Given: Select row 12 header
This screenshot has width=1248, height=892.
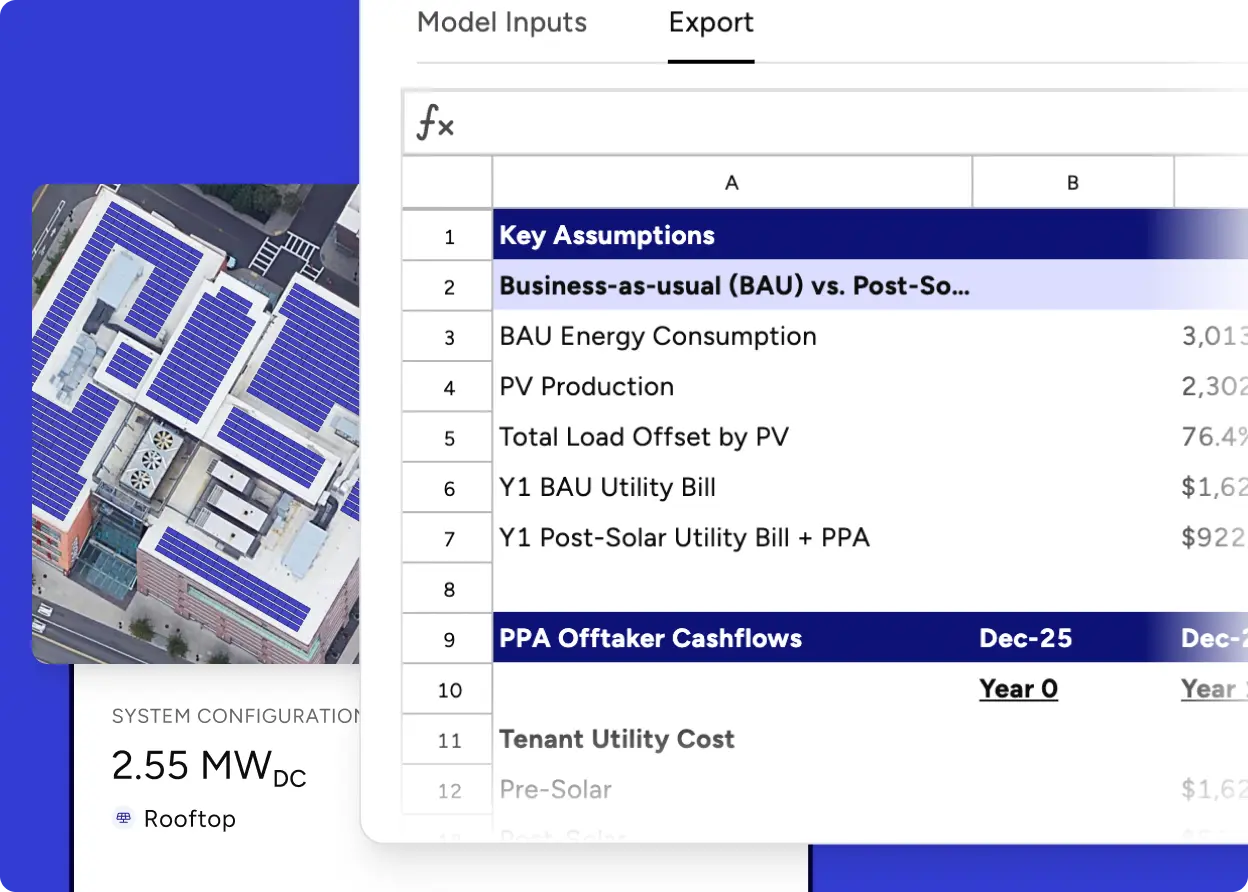Looking at the screenshot, I should tap(448, 790).
